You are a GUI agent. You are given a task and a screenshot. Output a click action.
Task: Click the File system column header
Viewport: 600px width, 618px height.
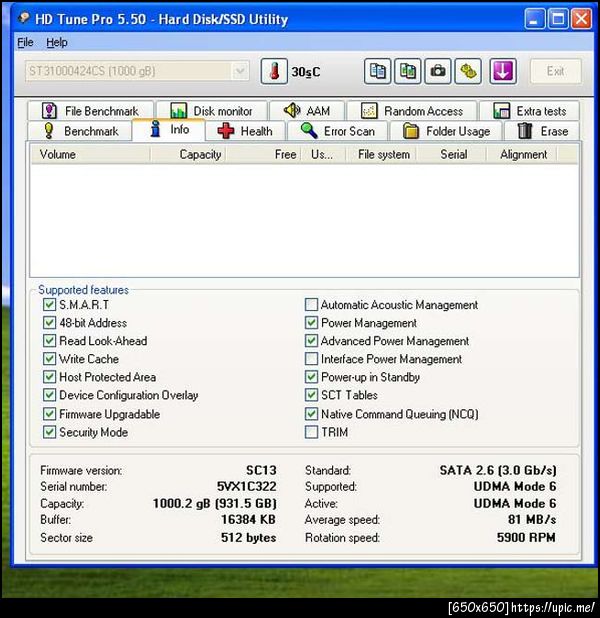(x=382, y=154)
